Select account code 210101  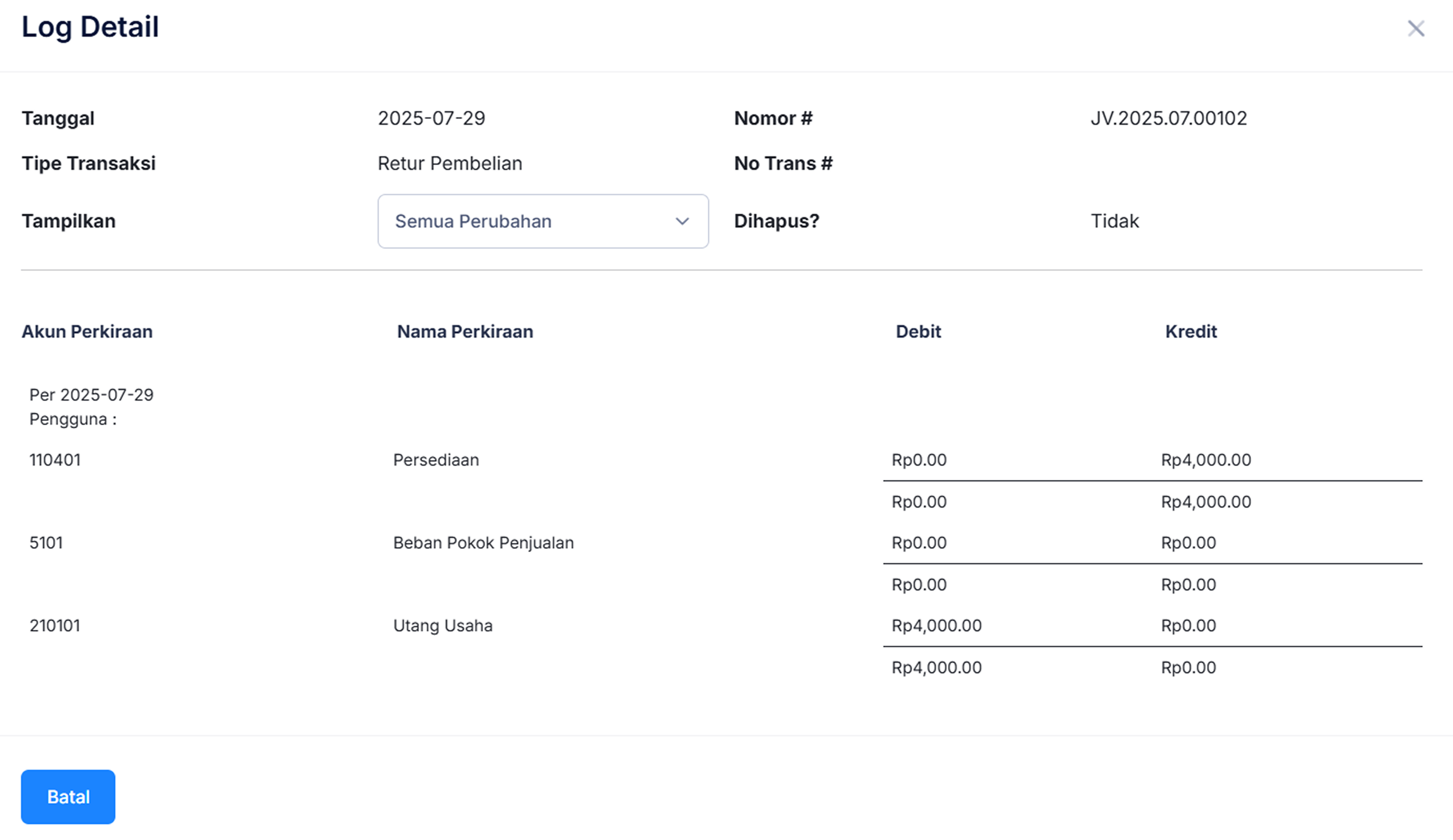55,626
